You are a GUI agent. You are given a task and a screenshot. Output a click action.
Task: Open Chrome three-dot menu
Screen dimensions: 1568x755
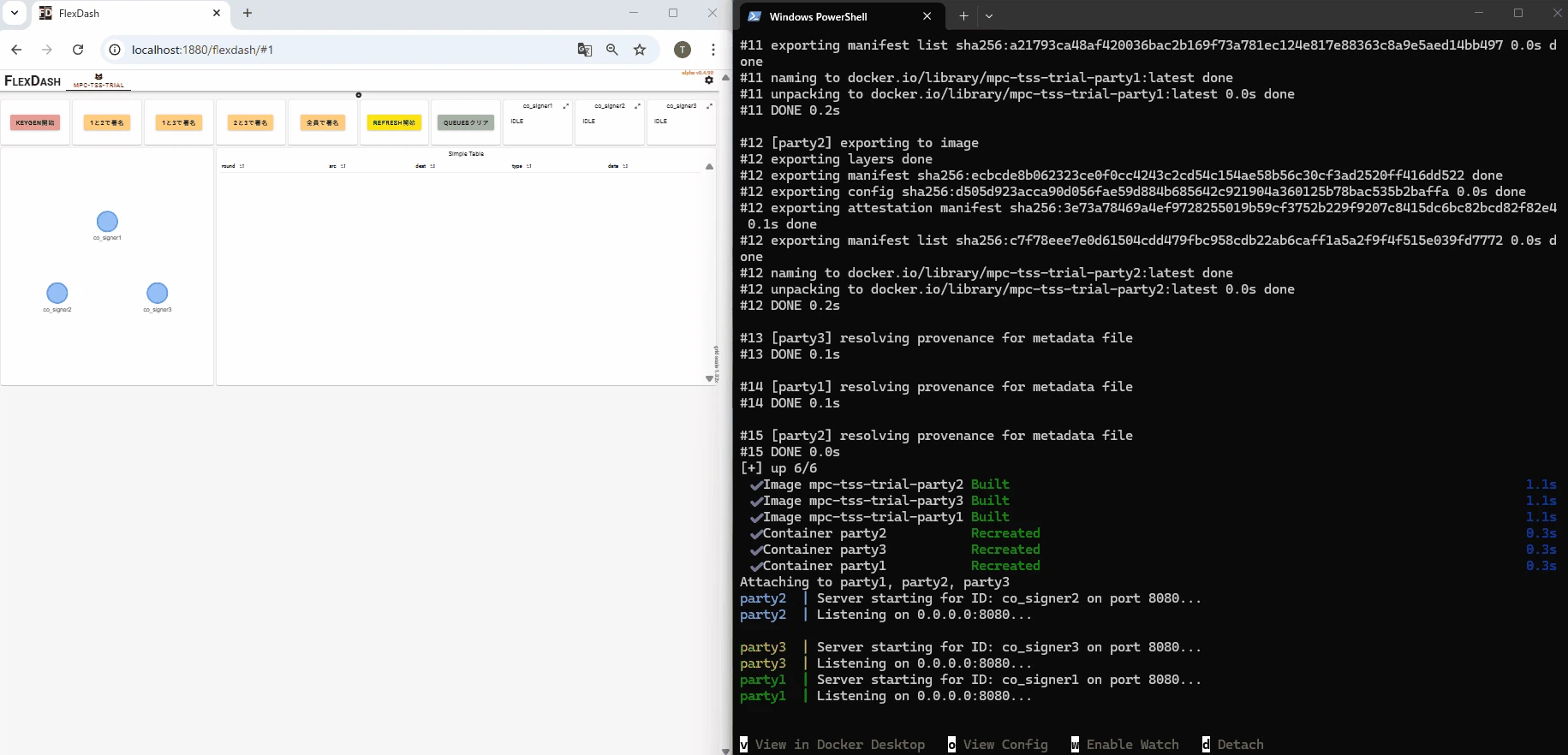tap(713, 50)
